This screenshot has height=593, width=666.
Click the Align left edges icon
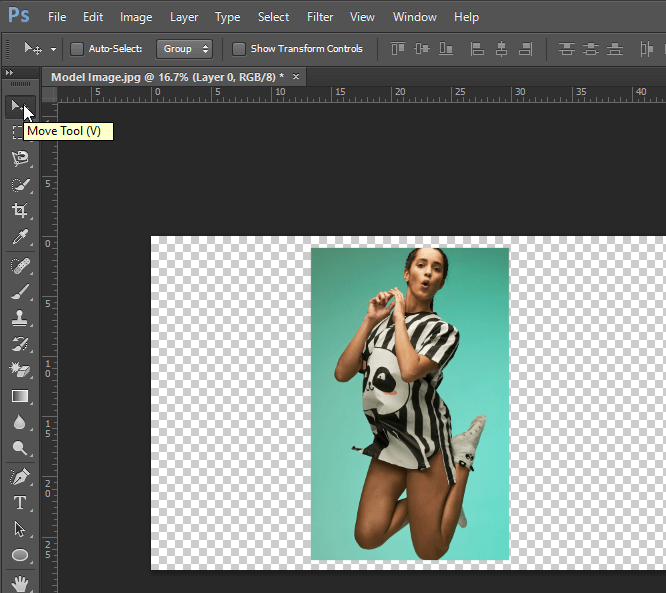point(477,49)
